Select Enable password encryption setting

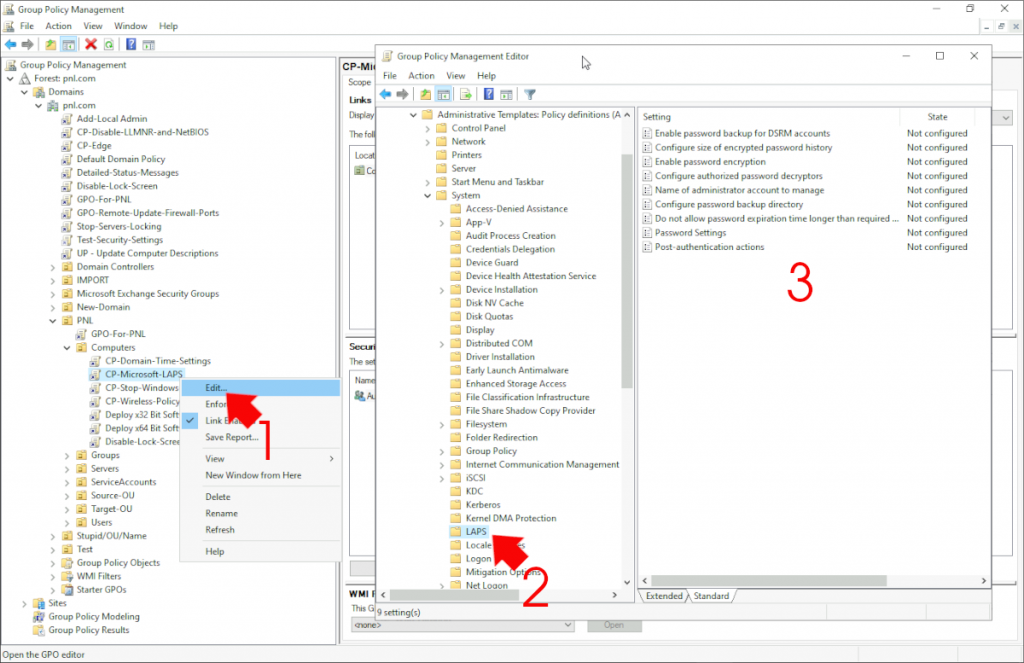coord(710,162)
